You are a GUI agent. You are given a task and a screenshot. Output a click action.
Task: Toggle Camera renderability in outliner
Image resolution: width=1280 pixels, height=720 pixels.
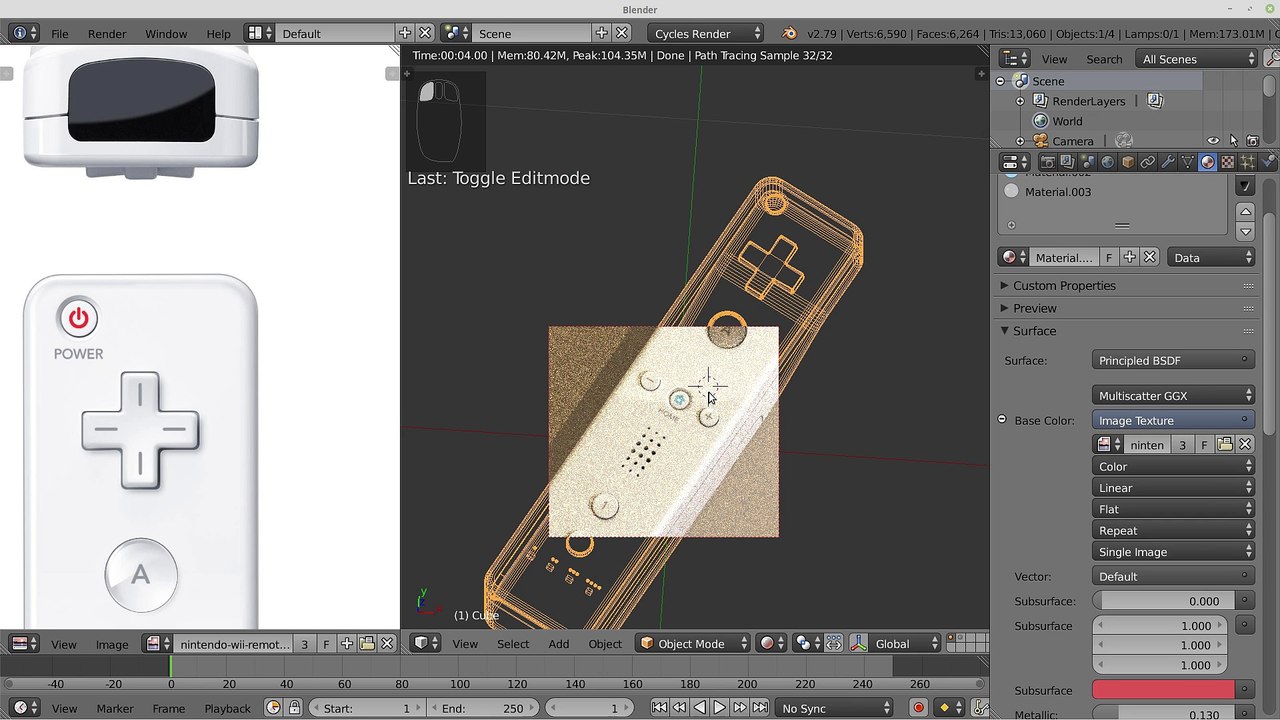[x=1252, y=141]
